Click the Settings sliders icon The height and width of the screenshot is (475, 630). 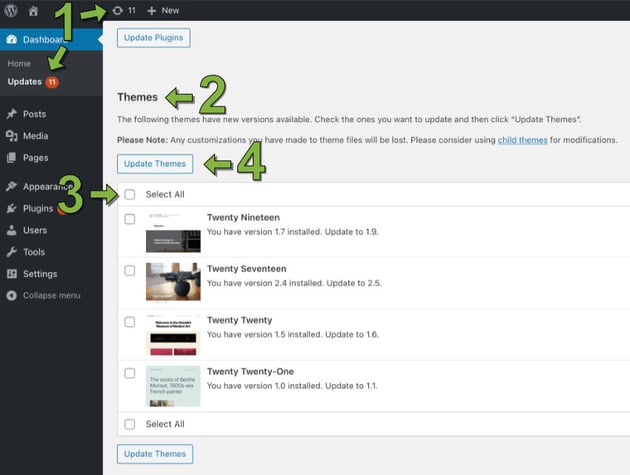pos(12,274)
